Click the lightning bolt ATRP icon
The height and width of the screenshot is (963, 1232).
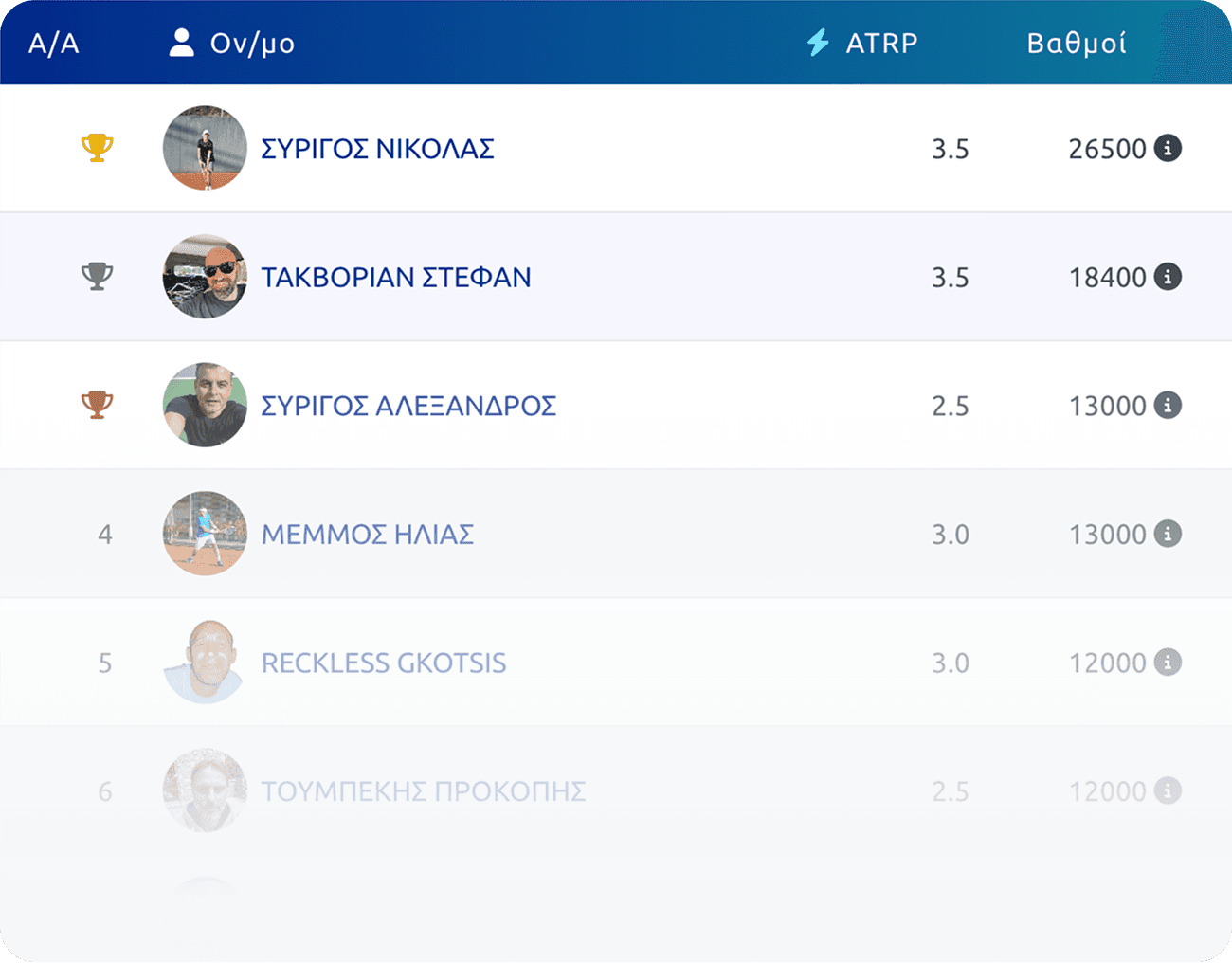click(x=818, y=43)
